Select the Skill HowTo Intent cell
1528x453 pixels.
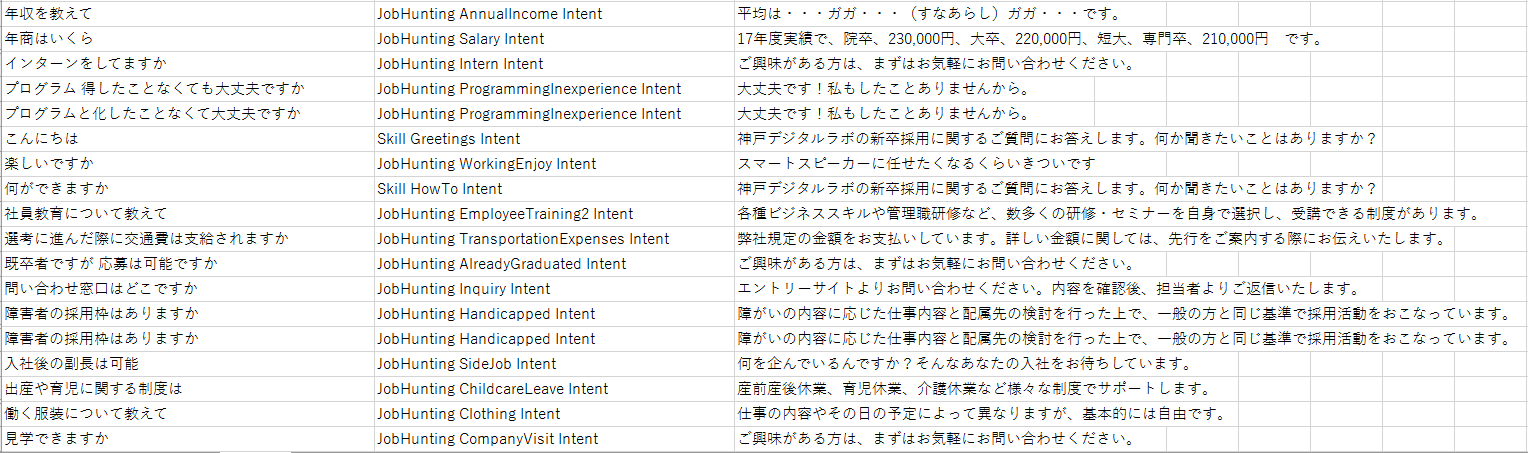coord(554,189)
